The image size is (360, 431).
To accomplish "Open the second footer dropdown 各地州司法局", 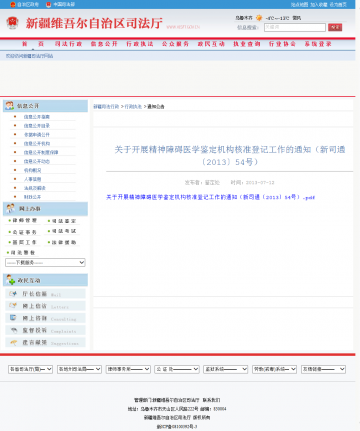I will click(79, 369).
